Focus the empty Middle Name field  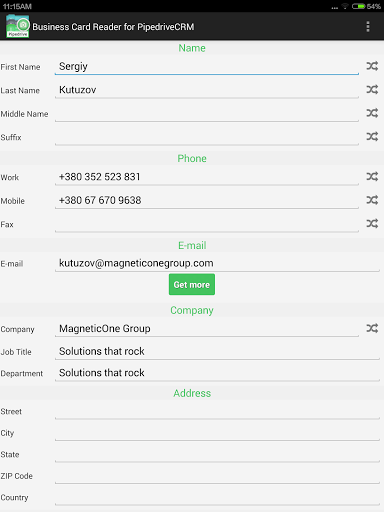tap(207, 113)
